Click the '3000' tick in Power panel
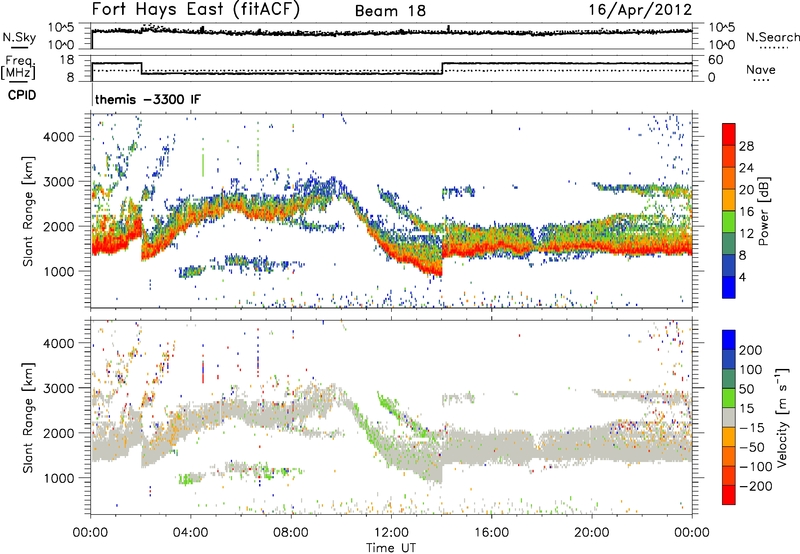The height and width of the screenshot is (554, 800). tap(59, 182)
